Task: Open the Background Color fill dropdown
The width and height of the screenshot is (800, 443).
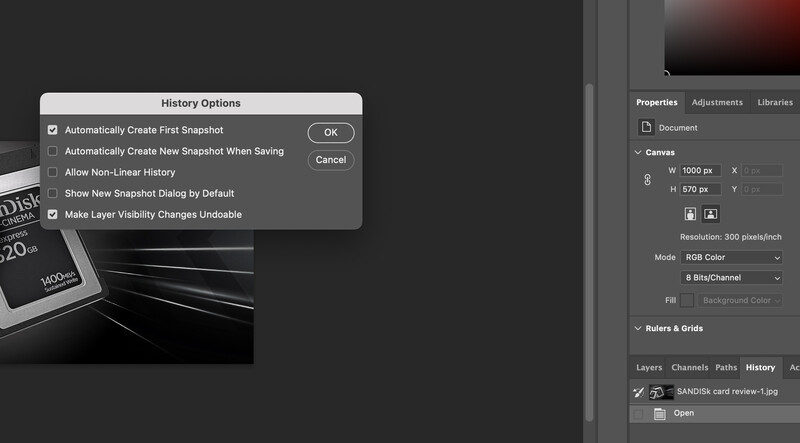Action: point(740,301)
